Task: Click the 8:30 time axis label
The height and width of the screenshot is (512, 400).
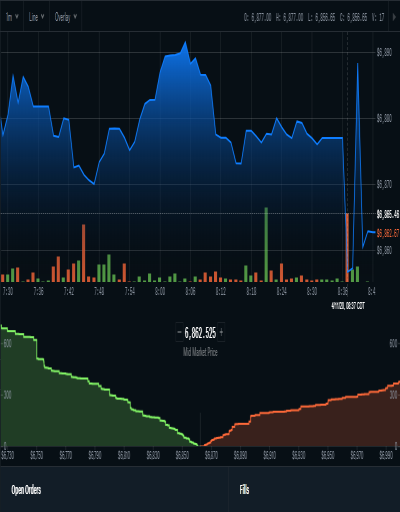Action: tap(312, 291)
